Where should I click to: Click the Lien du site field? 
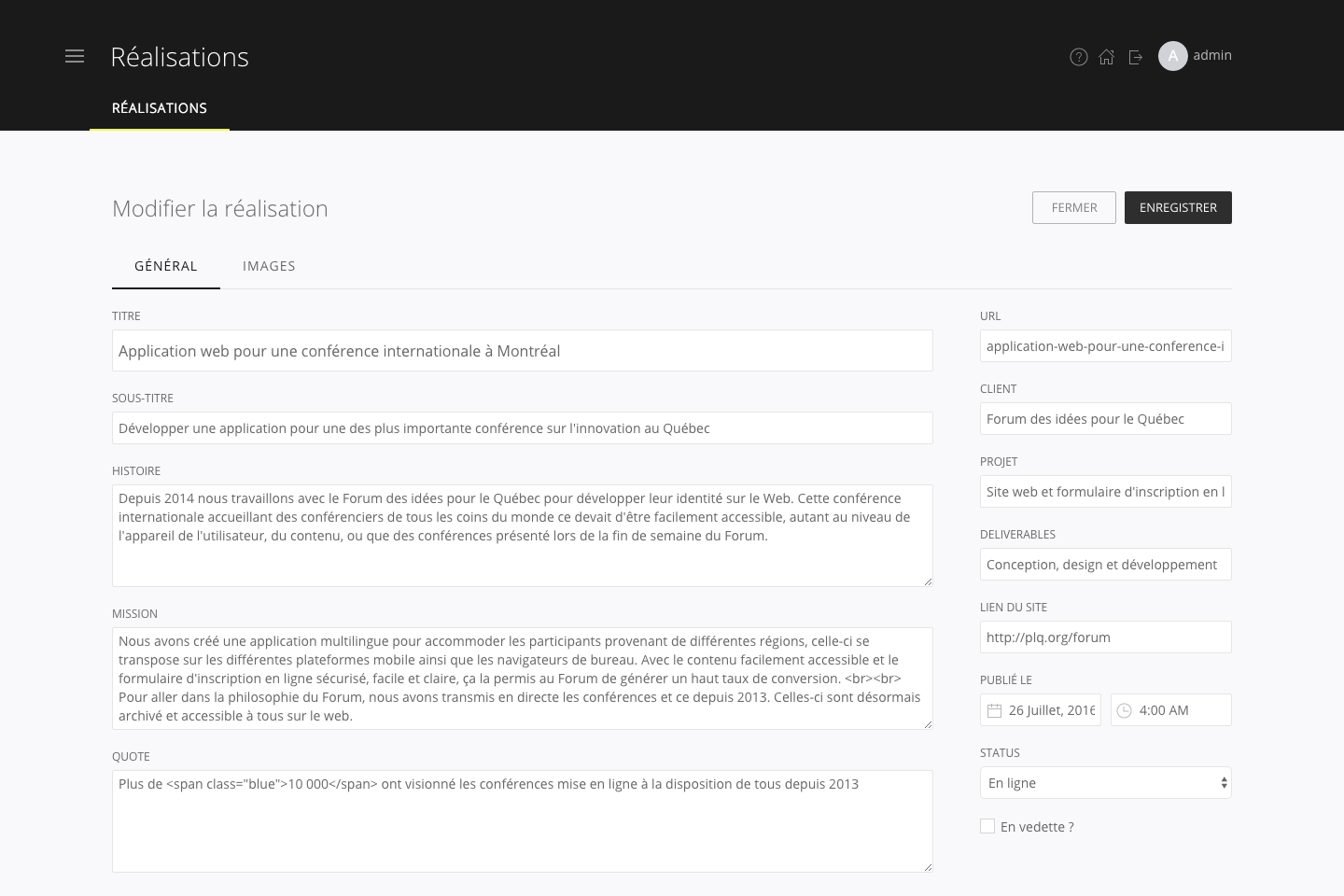(x=1105, y=637)
